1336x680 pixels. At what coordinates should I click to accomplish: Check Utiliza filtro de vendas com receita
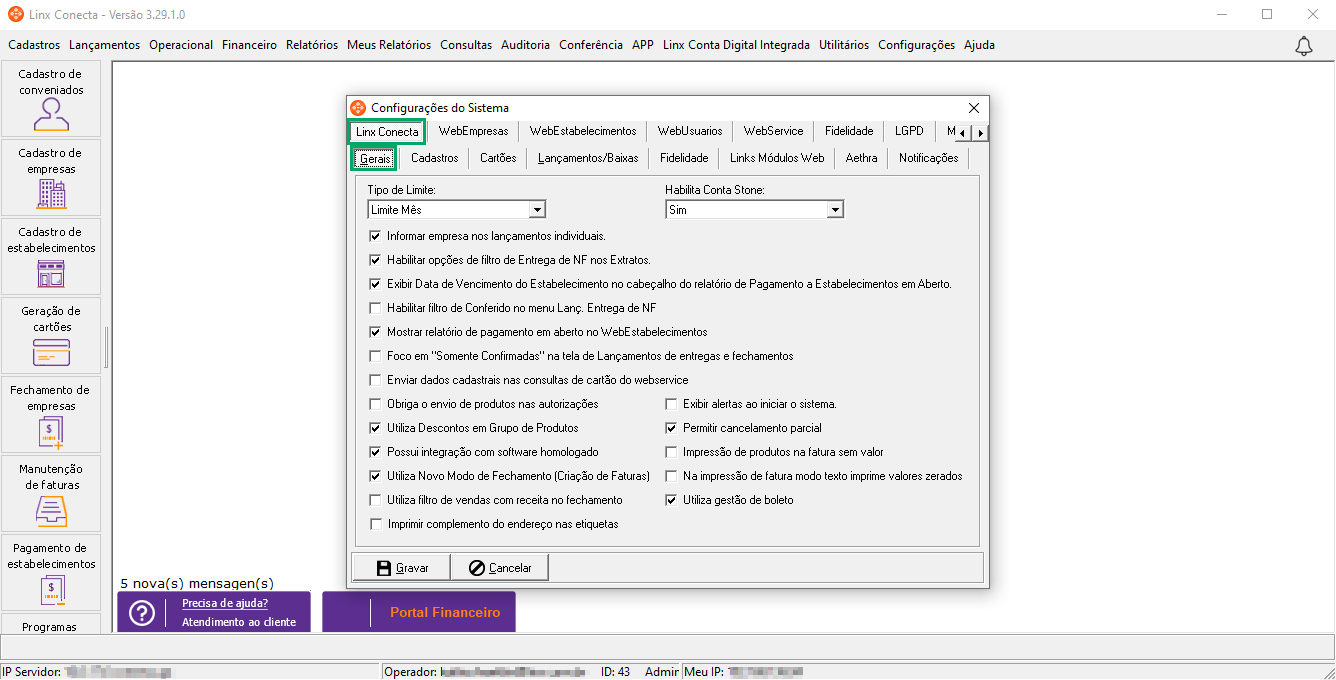coord(376,500)
